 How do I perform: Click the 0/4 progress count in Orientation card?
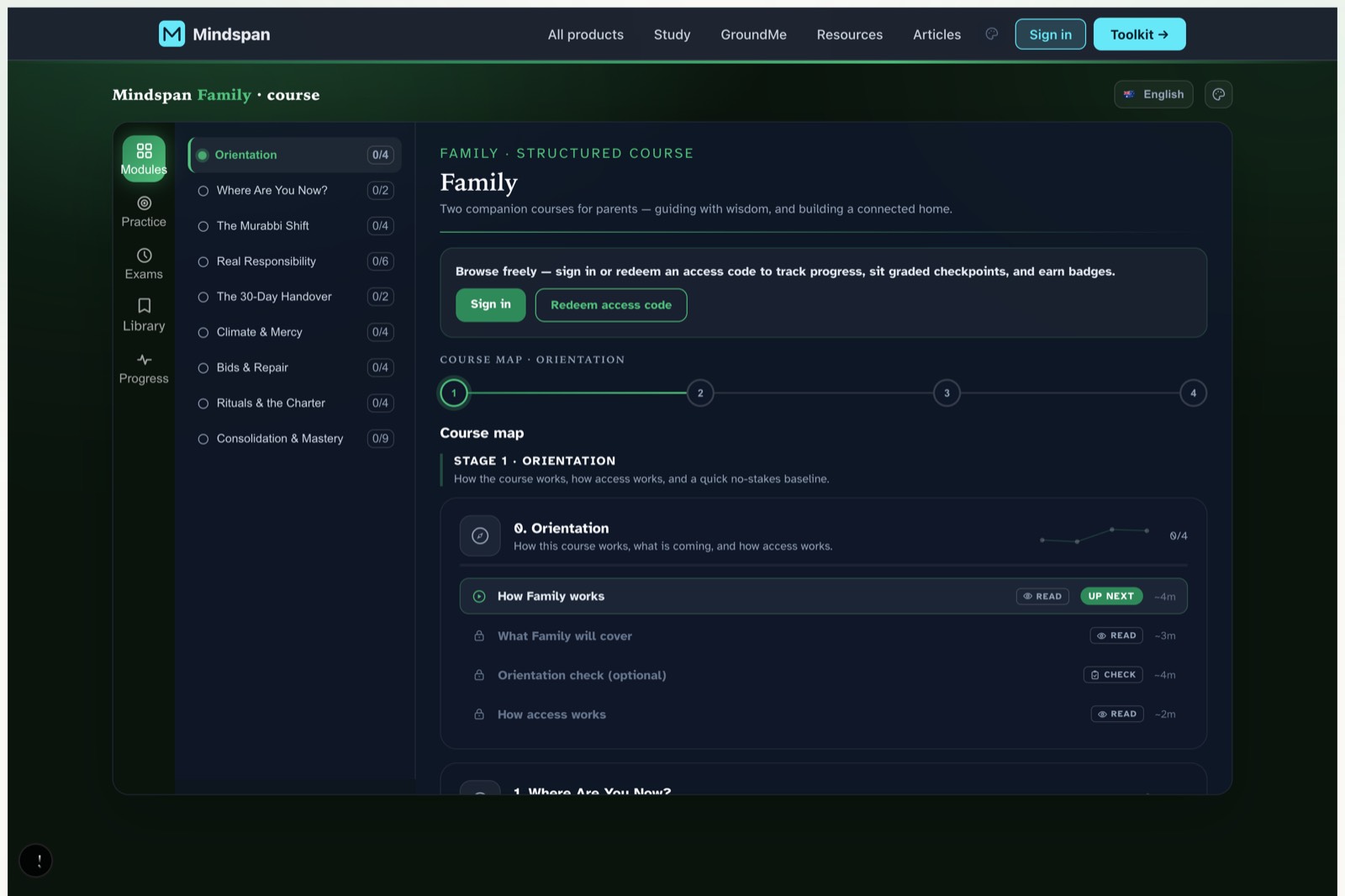coord(1179,535)
